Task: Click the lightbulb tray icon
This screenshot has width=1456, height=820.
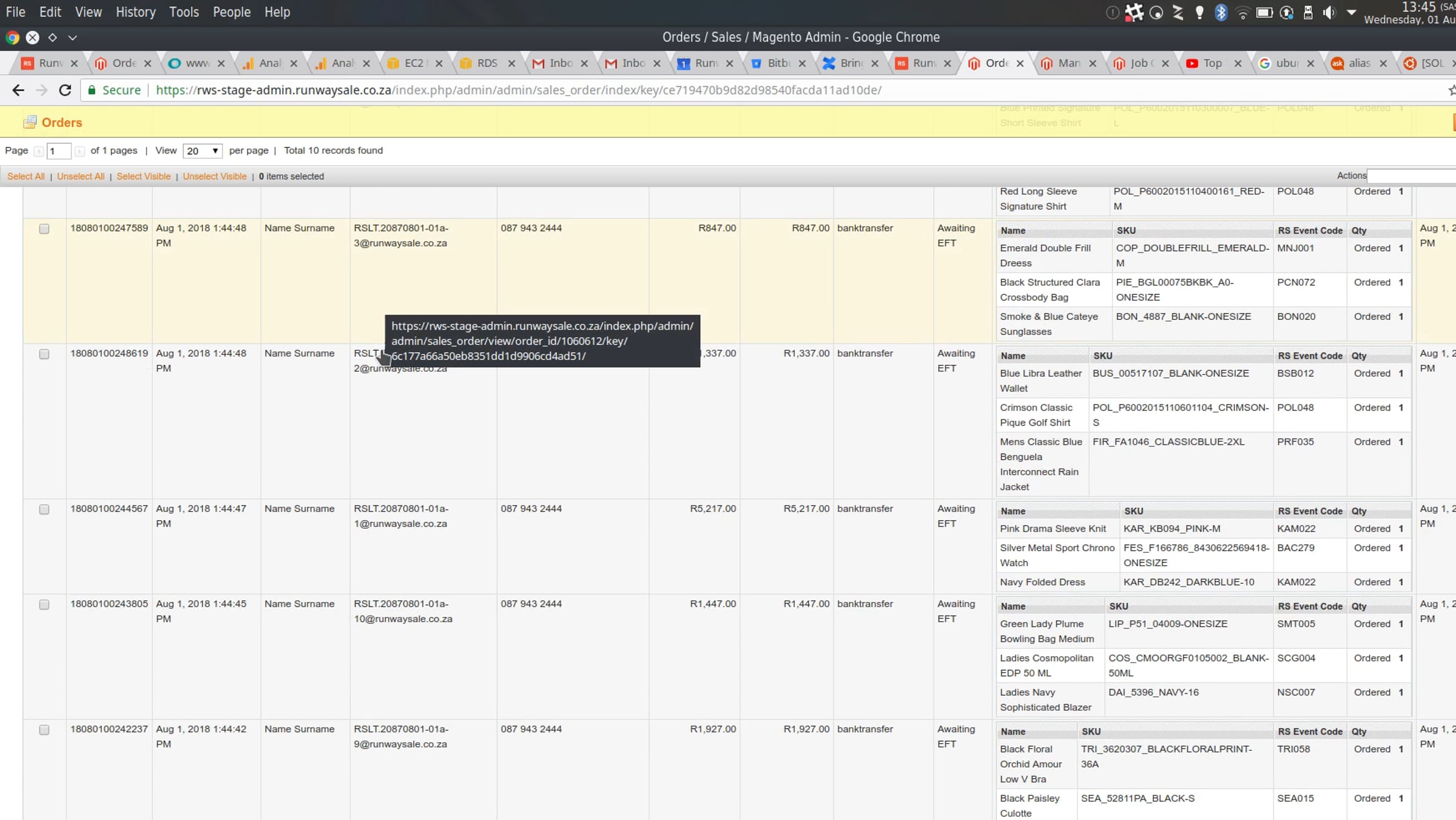Action: tap(1199, 13)
